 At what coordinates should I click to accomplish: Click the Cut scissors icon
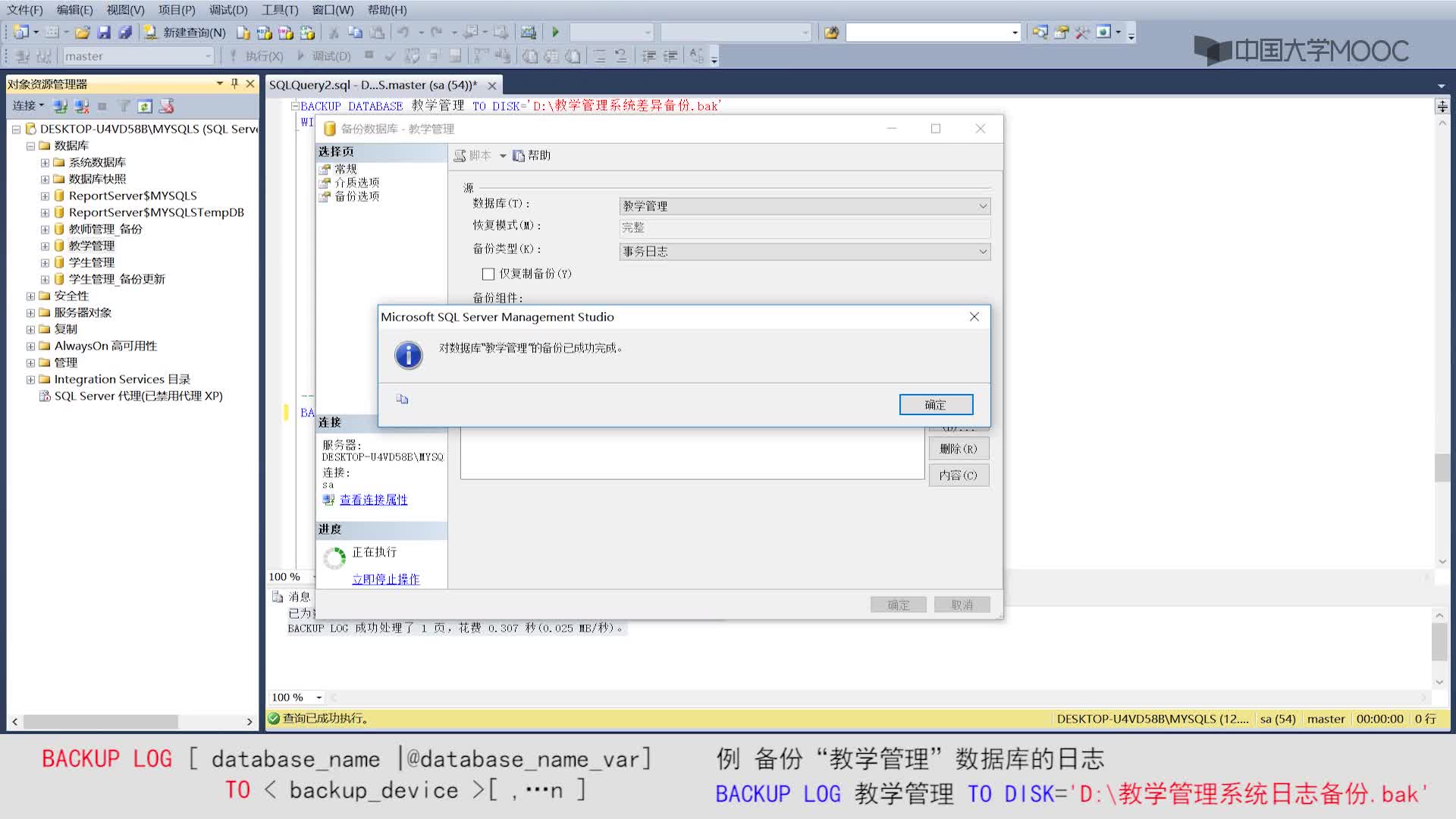click(x=333, y=33)
